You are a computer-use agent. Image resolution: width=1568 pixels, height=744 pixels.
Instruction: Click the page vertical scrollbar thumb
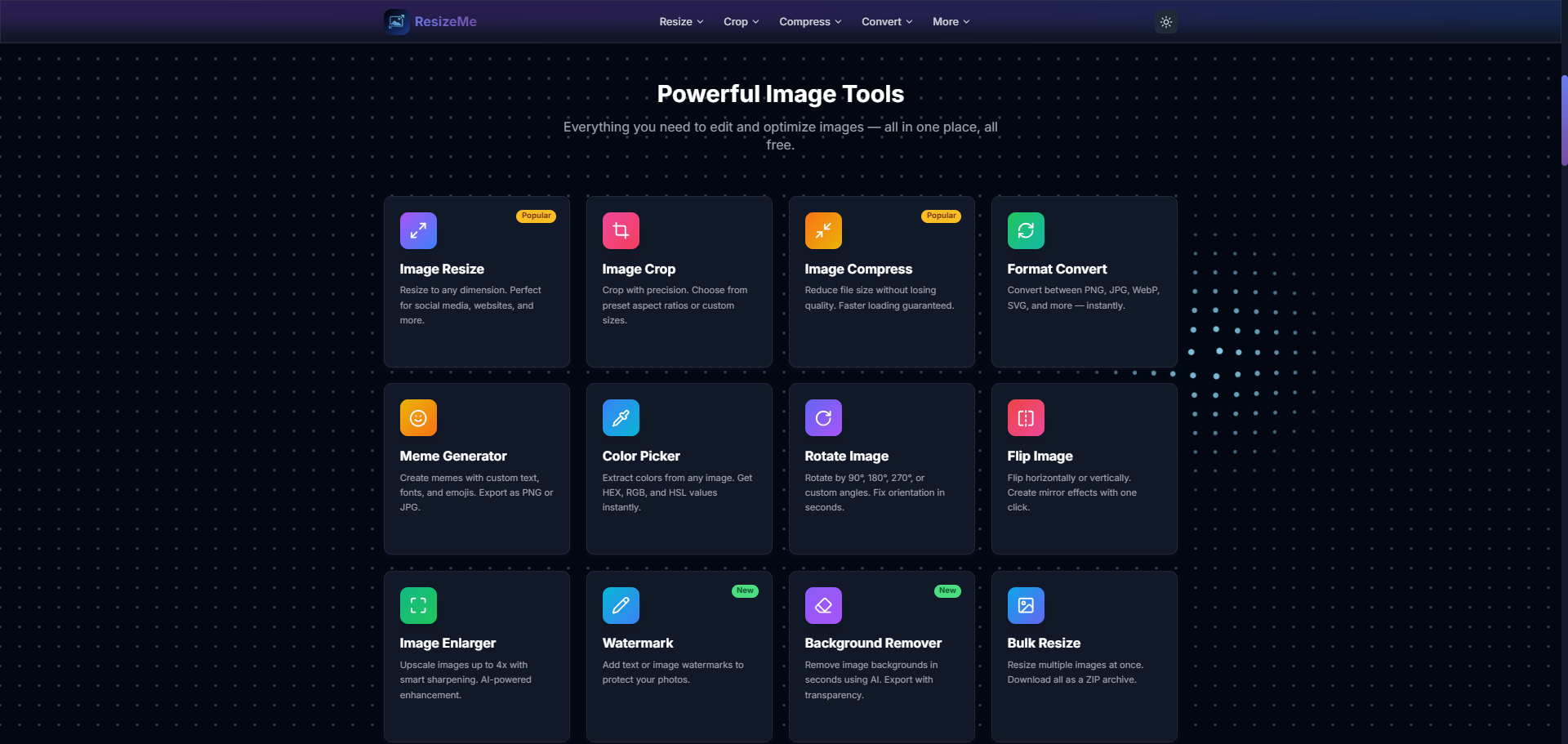tap(1564, 120)
